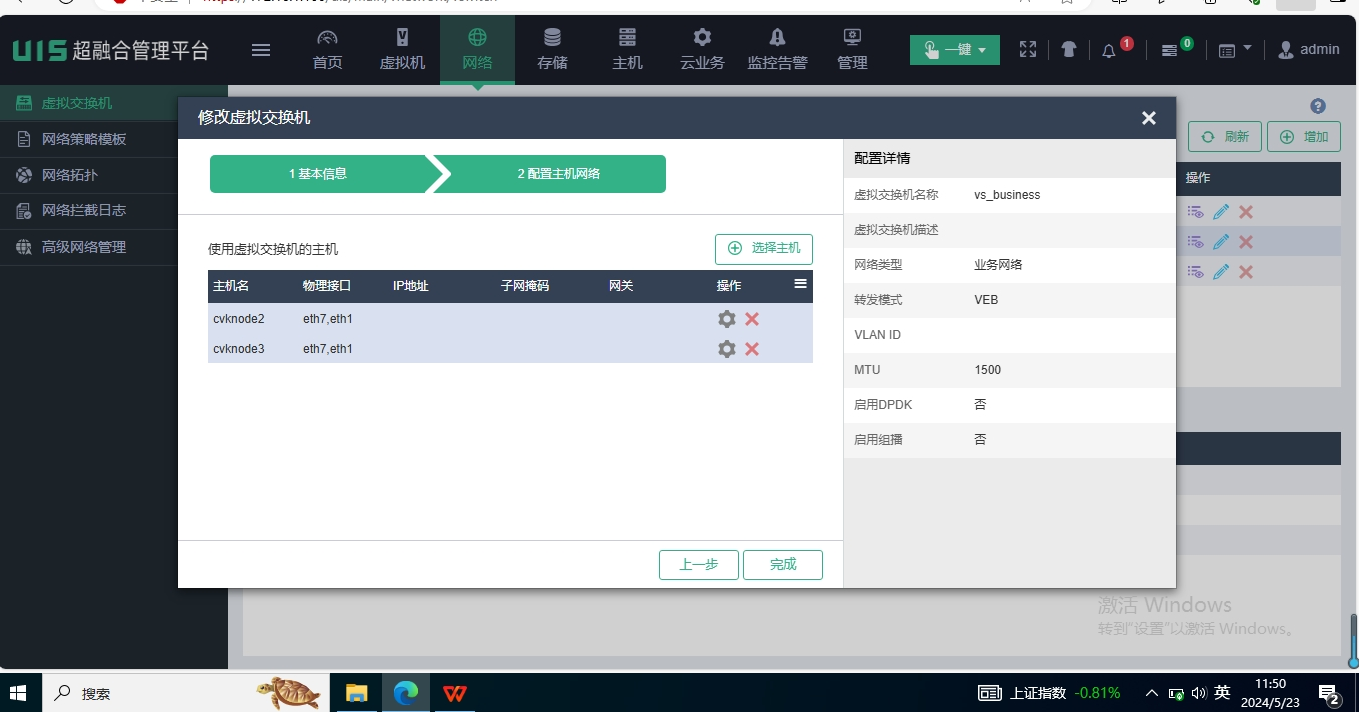The width and height of the screenshot is (1359, 712).
Task: Click edit pencil in third background row
Action: tap(1221, 272)
